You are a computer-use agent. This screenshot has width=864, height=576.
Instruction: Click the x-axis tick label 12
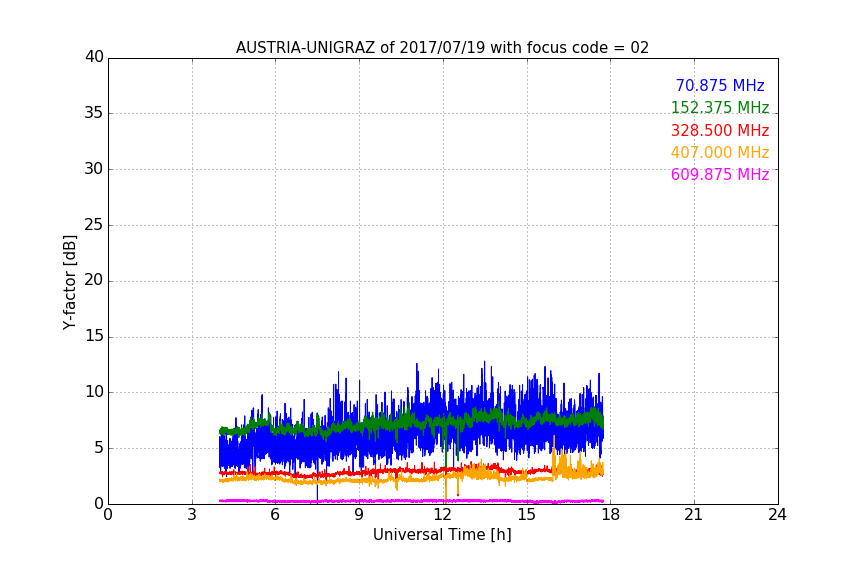tap(443, 515)
